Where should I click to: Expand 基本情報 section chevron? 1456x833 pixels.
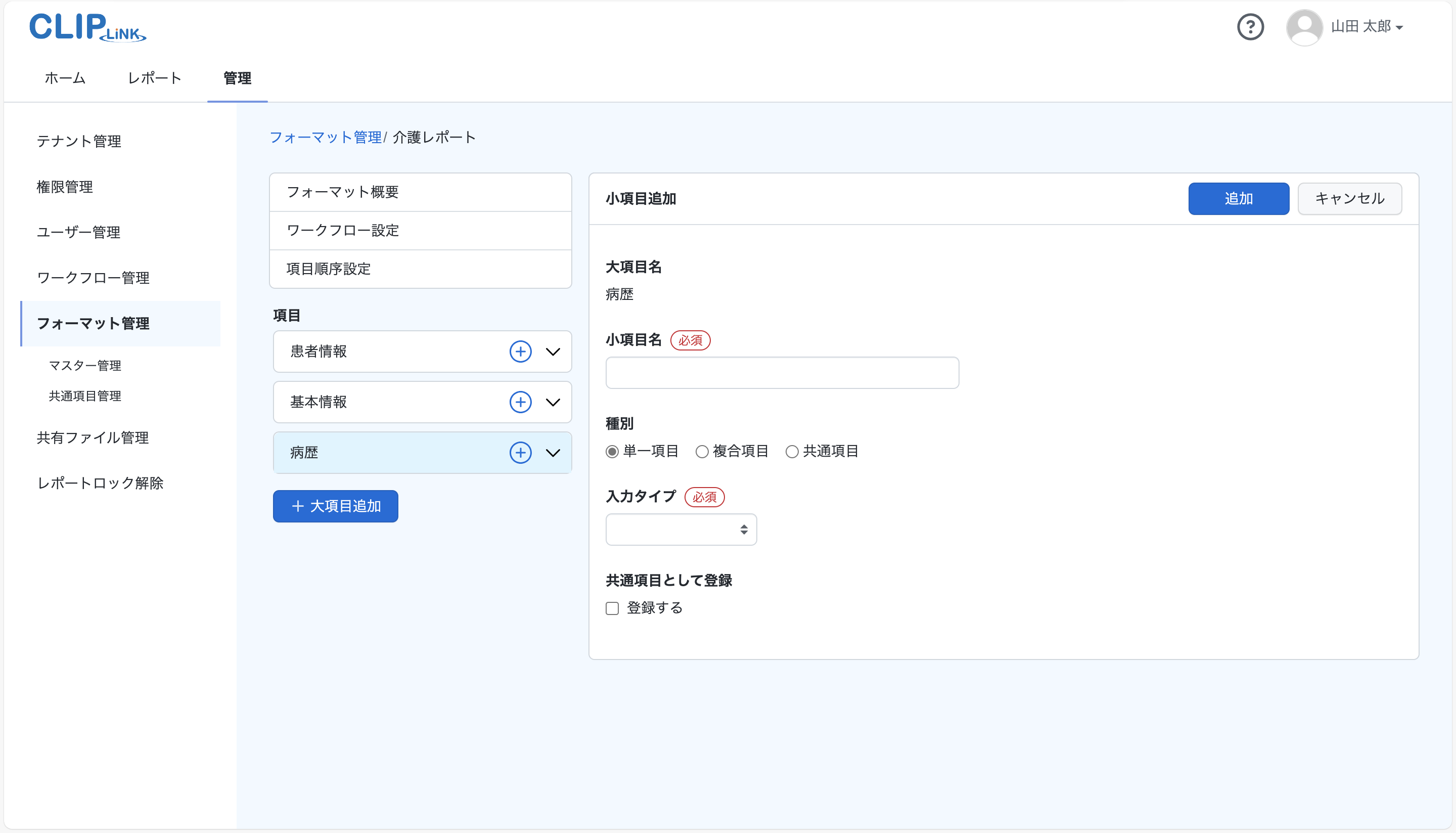[x=553, y=402]
